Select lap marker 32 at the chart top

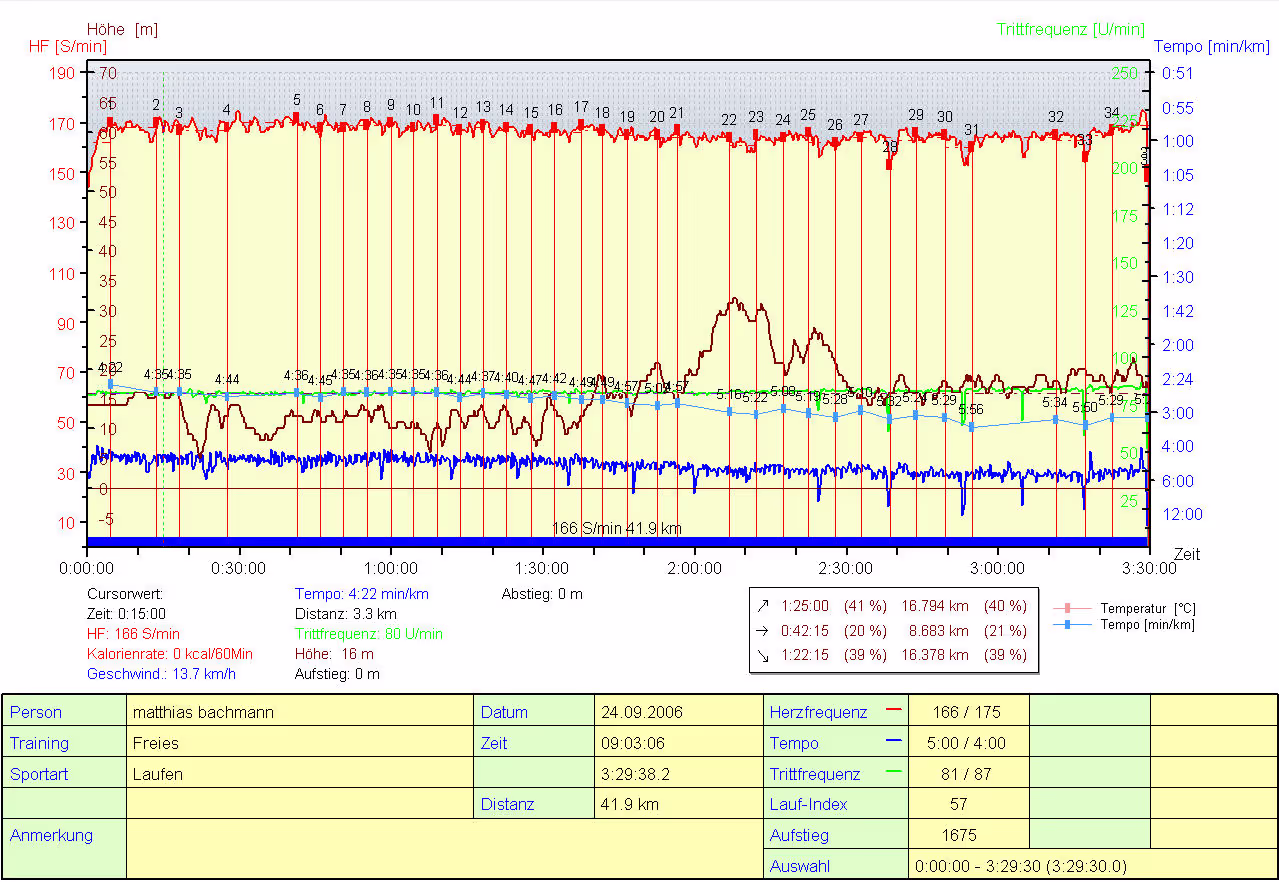click(x=1056, y=117)
